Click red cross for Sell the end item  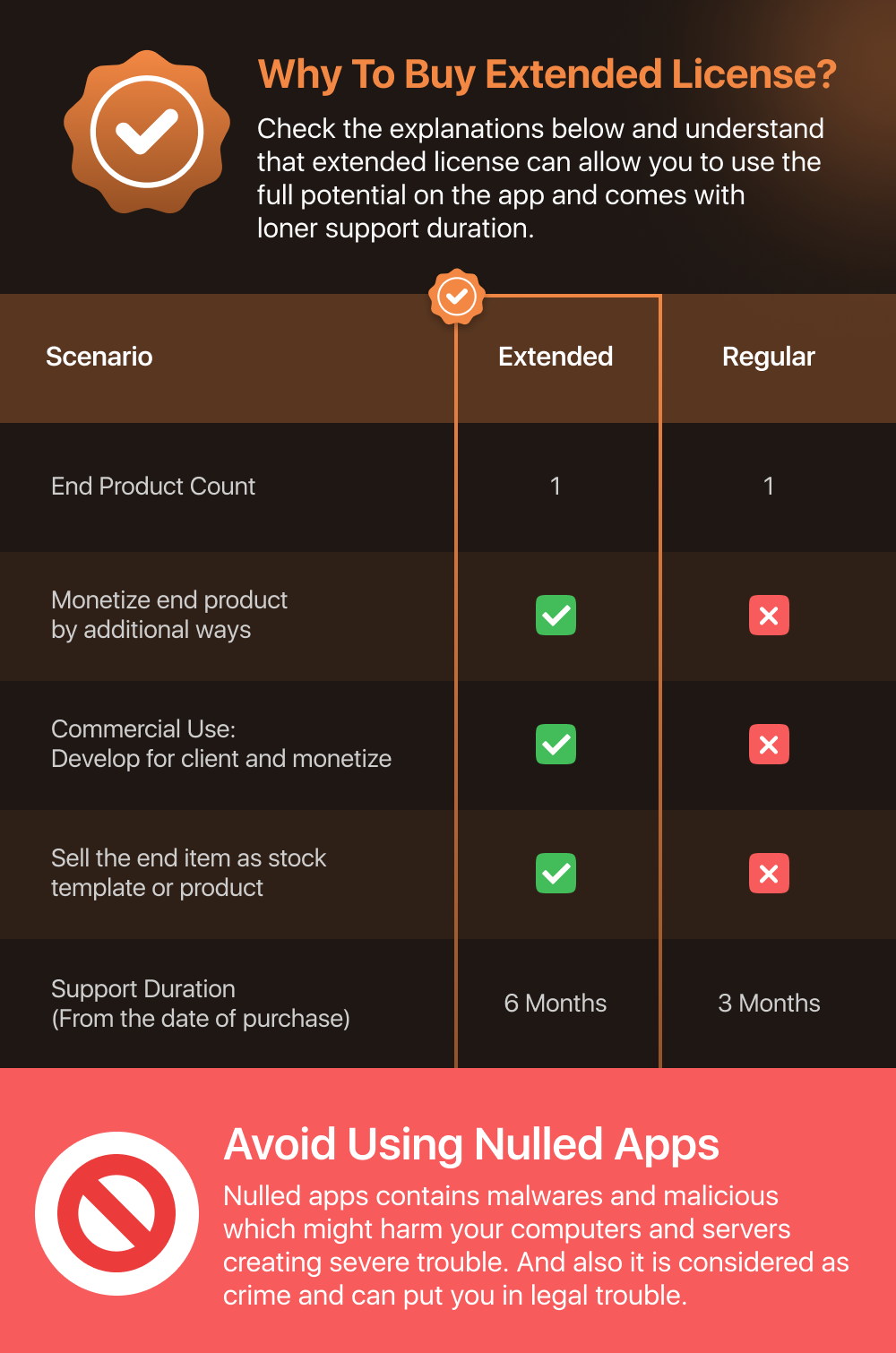pyautogui.click(x=769, y=874)
